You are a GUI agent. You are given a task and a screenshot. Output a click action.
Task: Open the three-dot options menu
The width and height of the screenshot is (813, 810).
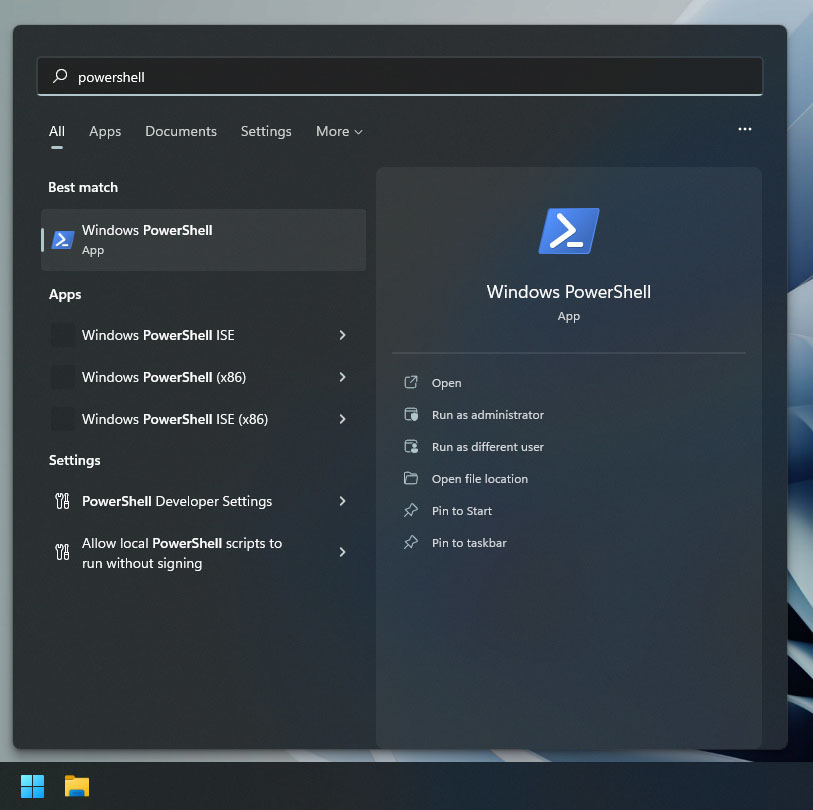[x=744, y=129]
